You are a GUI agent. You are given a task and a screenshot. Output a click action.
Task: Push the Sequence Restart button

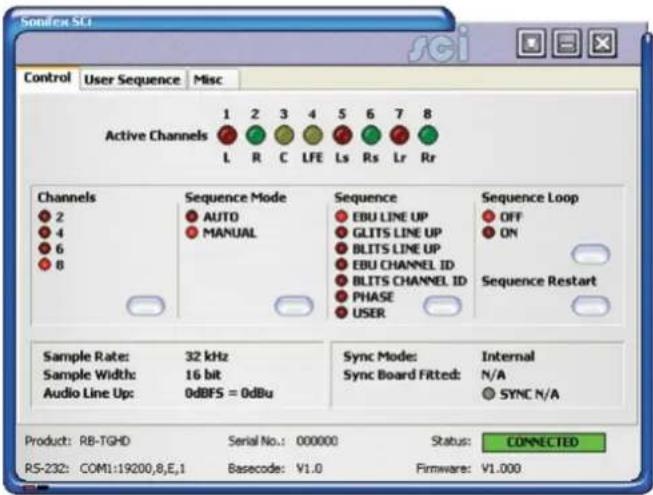[591, 306]
